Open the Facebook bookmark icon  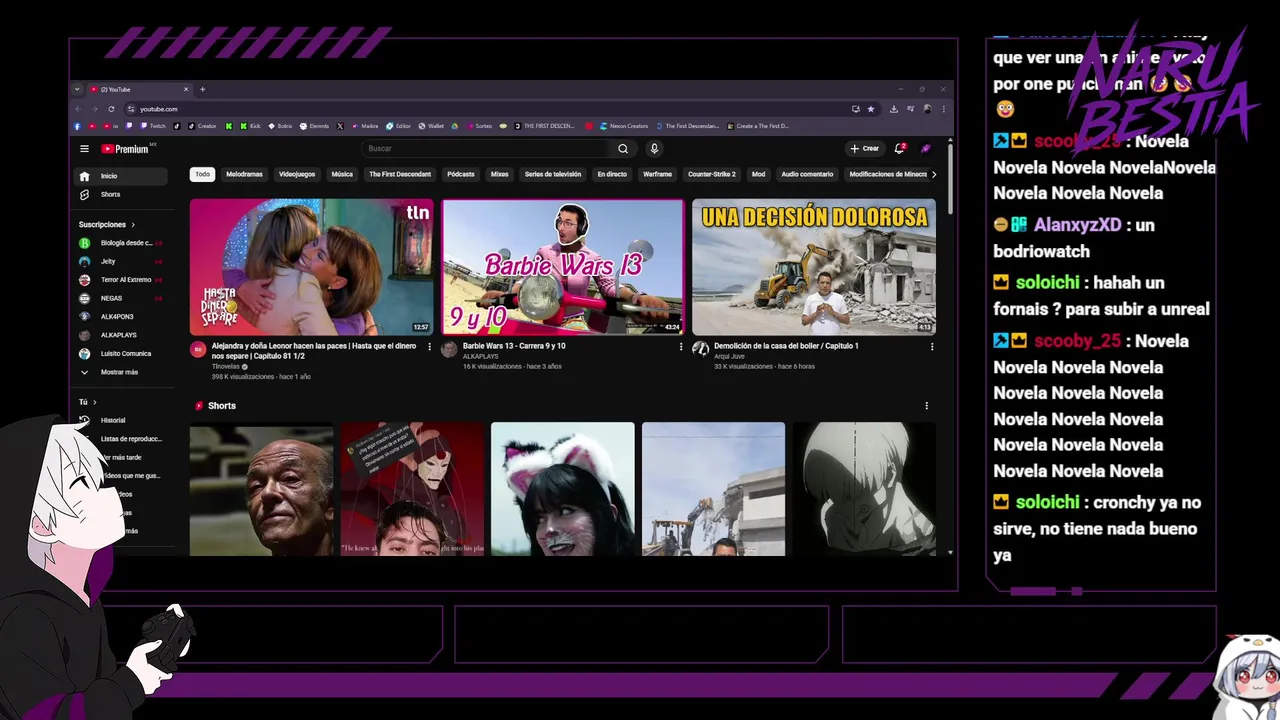[77, 126]
